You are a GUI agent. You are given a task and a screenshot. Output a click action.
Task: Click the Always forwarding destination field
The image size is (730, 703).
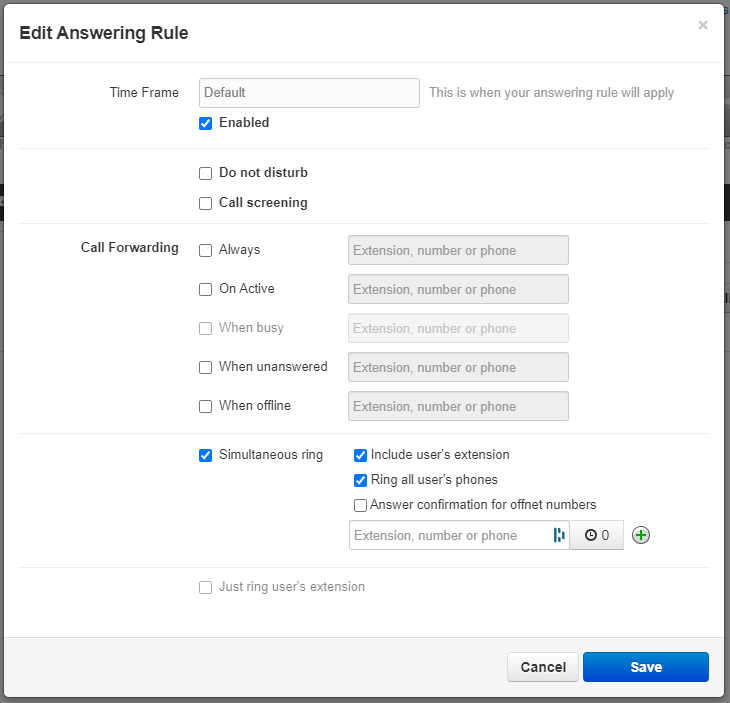pyautogui.click(x=458, y=250)
